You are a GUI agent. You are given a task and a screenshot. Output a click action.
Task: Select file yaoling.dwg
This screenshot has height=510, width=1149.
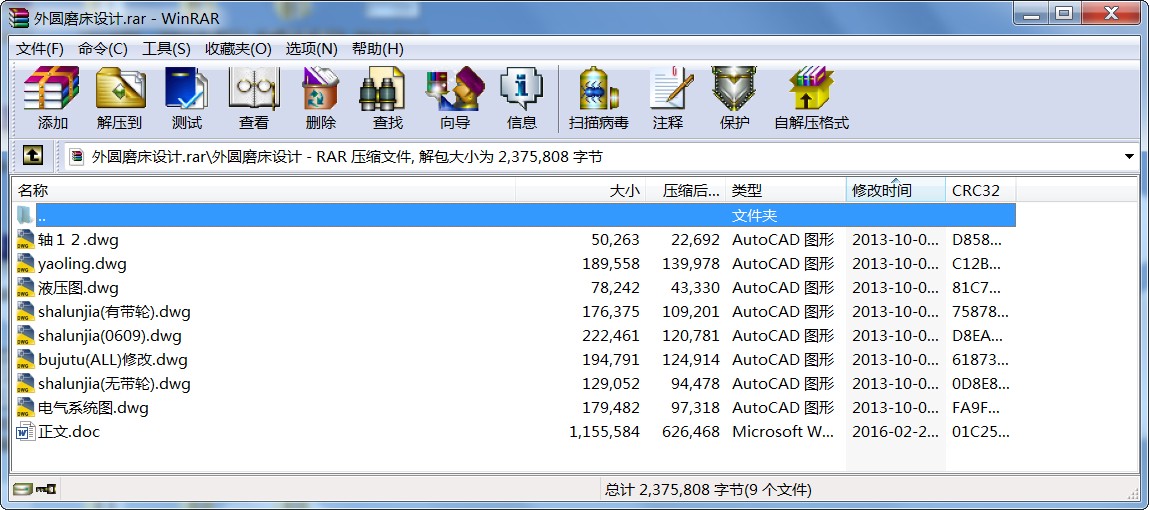pyautogui.click(x=82, y=263)
